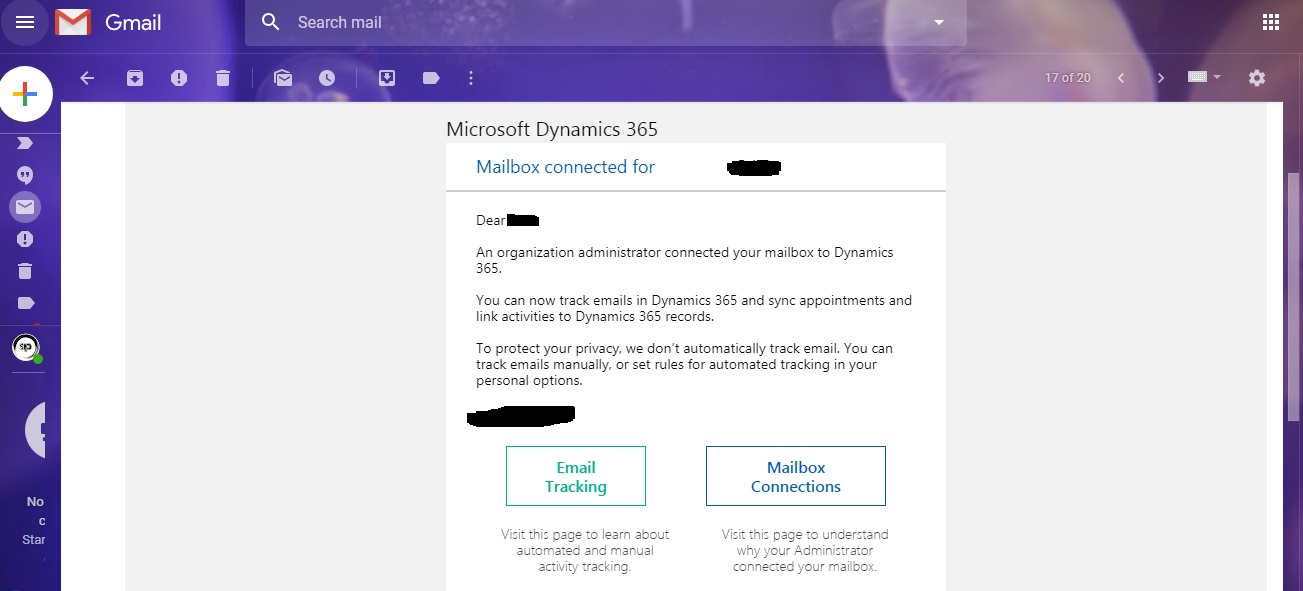The width and height of the screenshot is (1303, 591).
Task: Snooze this email with clock icon
Action: click(x=327, y=78)
